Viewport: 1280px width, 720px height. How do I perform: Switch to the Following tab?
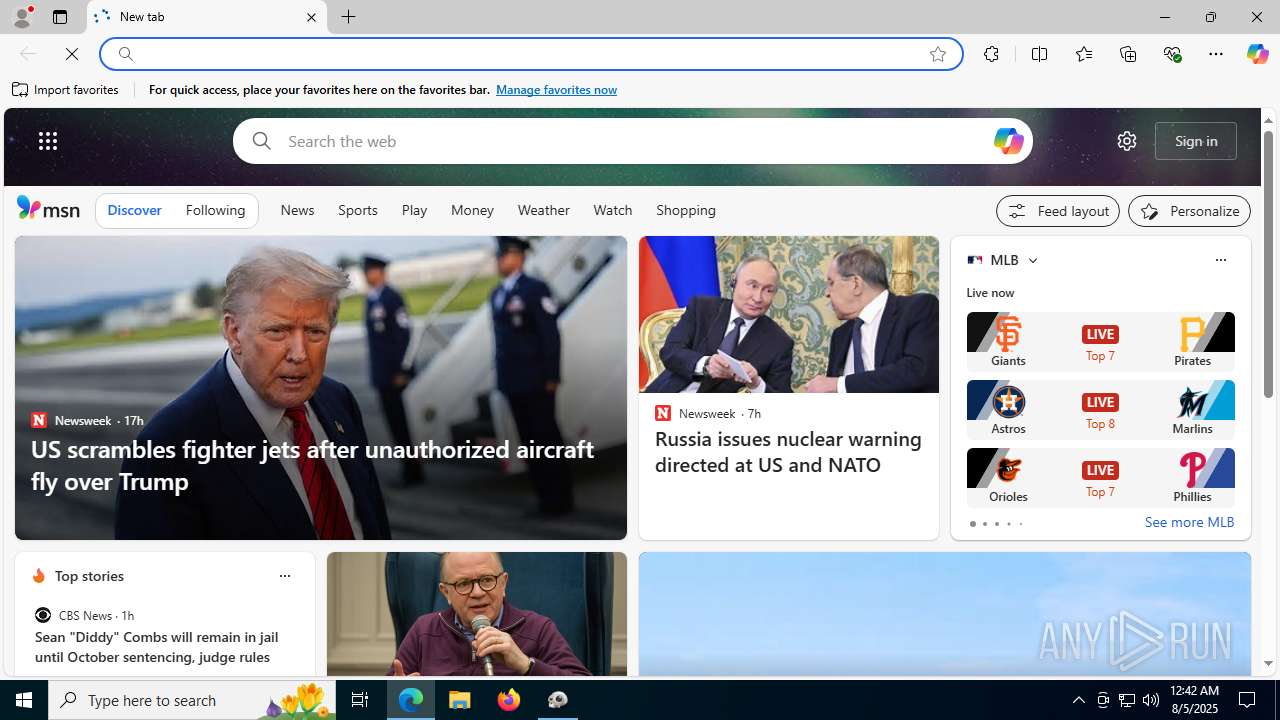[215, 211]
